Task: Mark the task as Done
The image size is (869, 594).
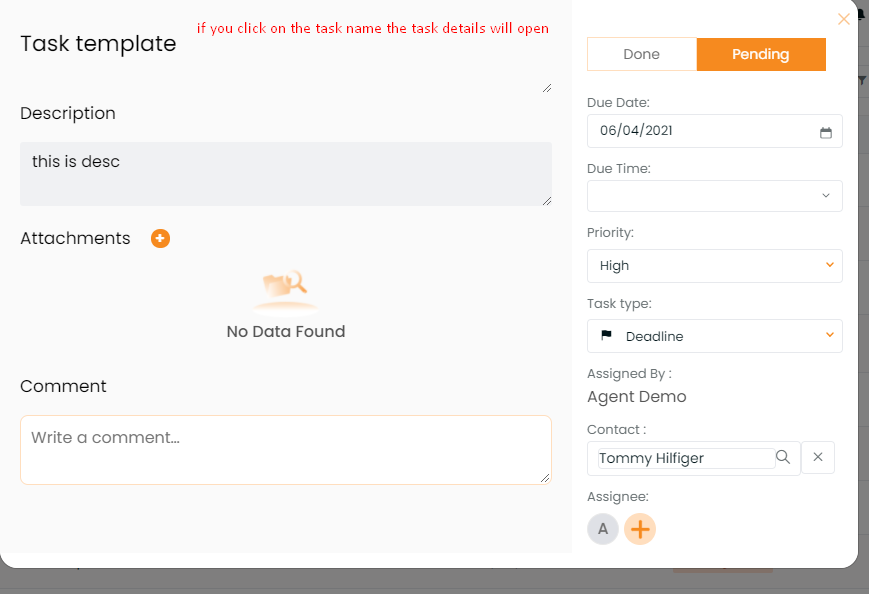Action: point(642,54)
